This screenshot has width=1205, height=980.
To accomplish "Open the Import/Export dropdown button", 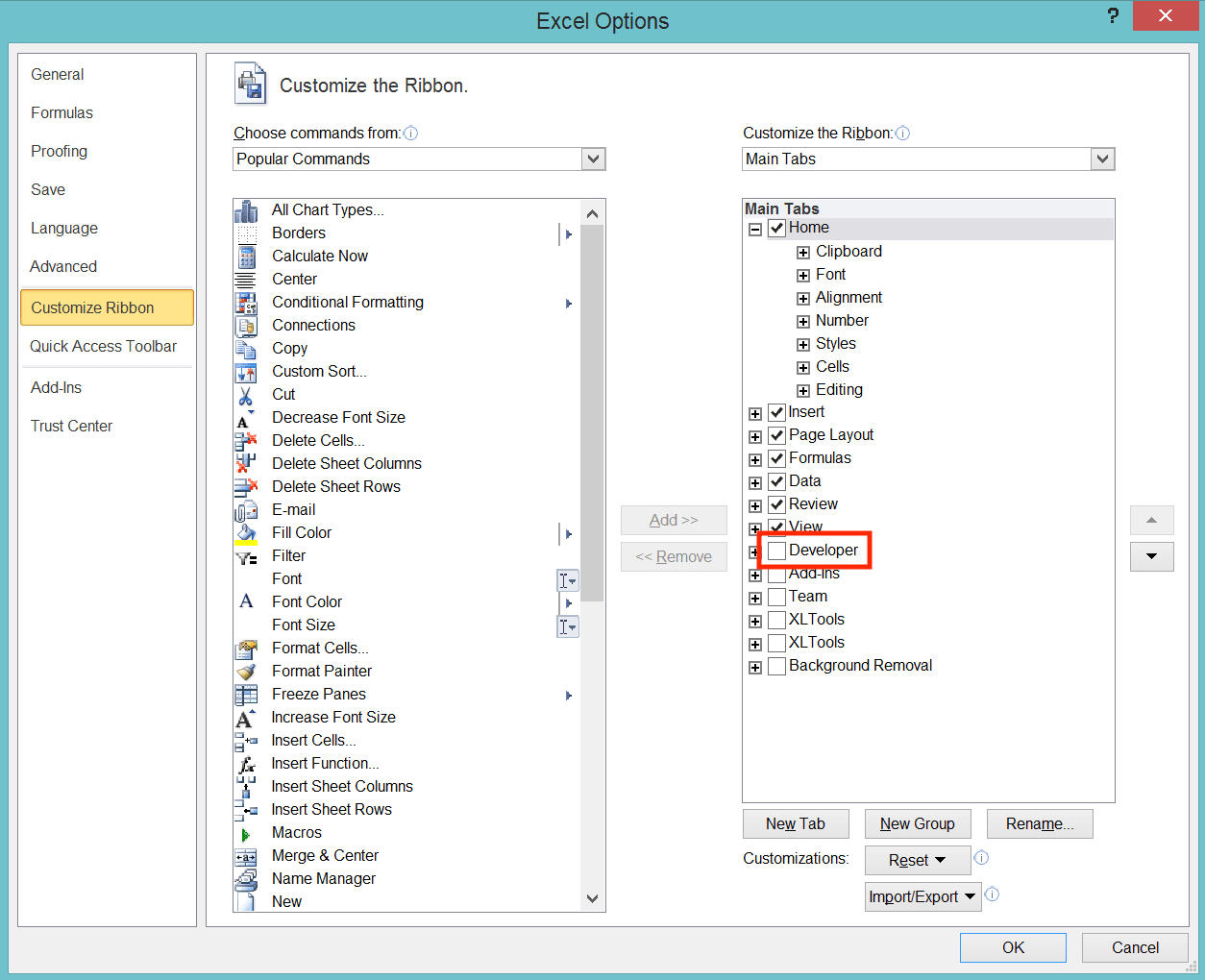I will (x=923, y=896).
